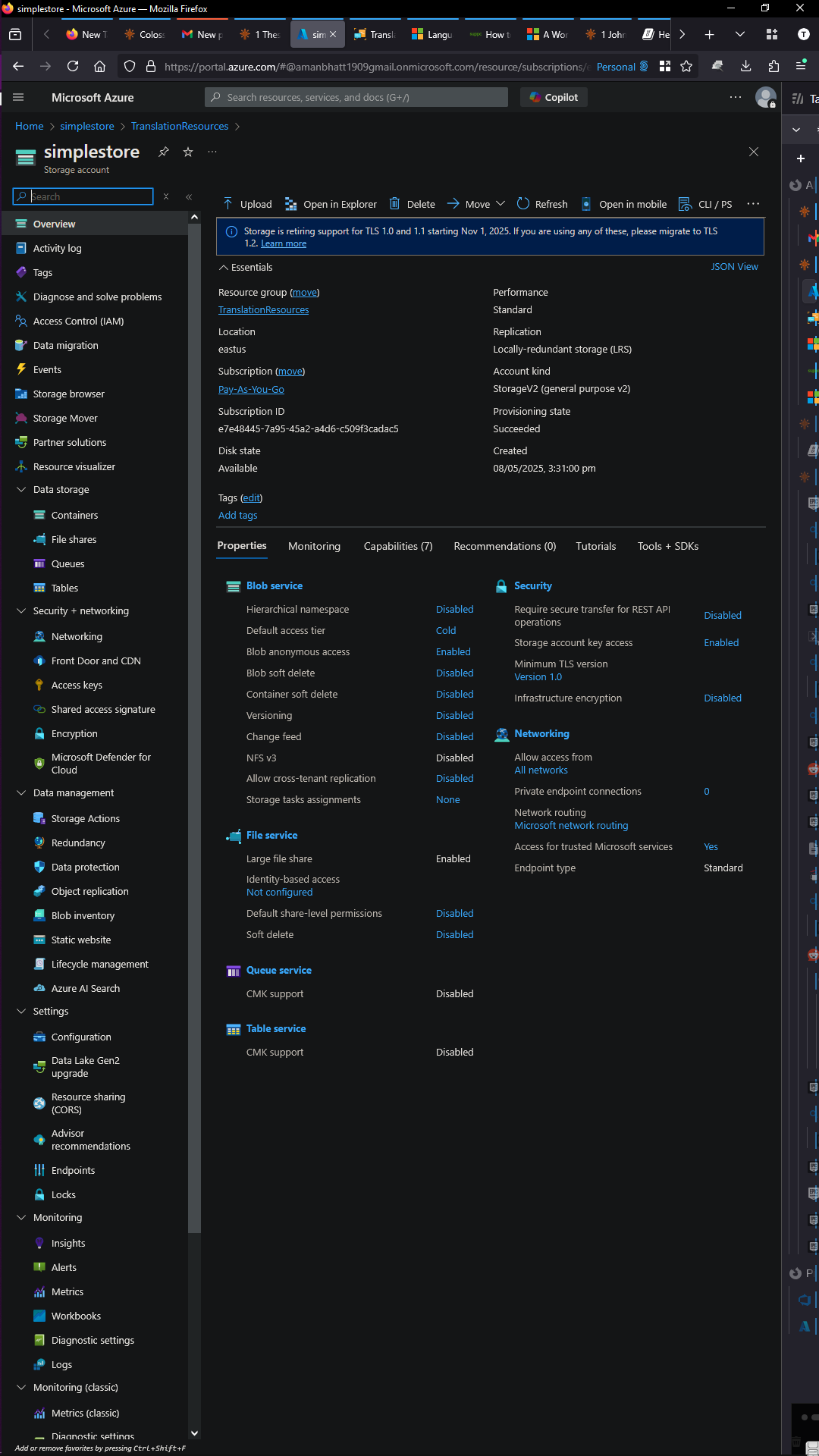Favorite the simplestore resource star

tap(188, 152)
